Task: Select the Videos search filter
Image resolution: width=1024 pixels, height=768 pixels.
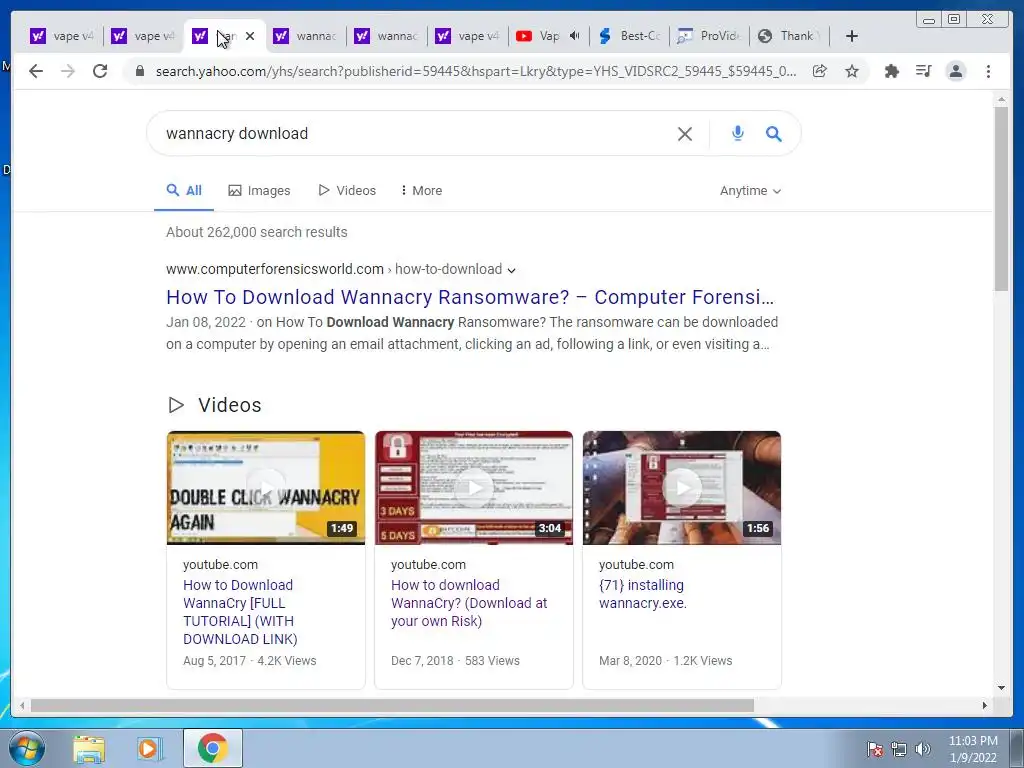Action: click(x=347, y=191)
